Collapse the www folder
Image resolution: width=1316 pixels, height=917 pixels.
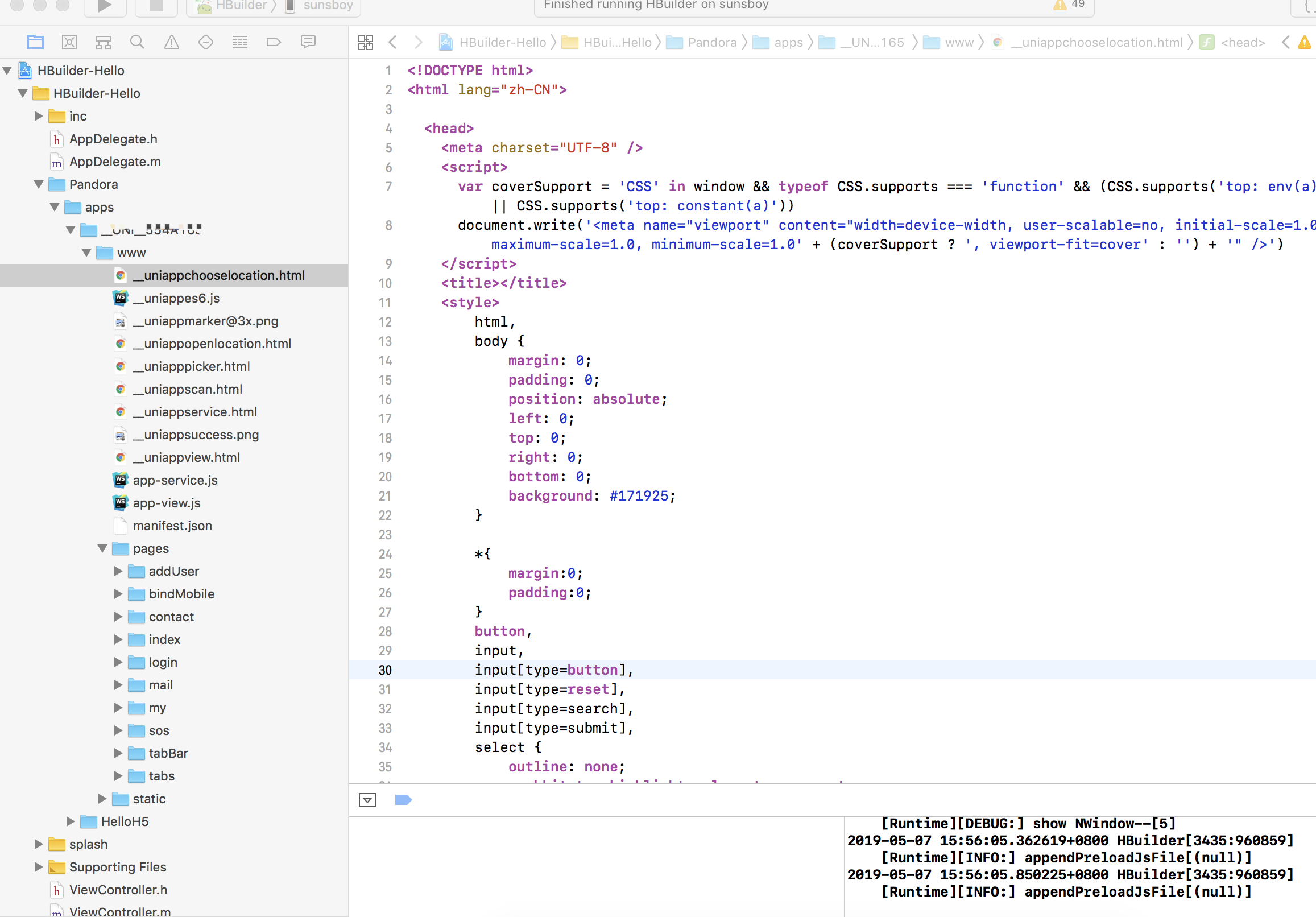[86, 253]
